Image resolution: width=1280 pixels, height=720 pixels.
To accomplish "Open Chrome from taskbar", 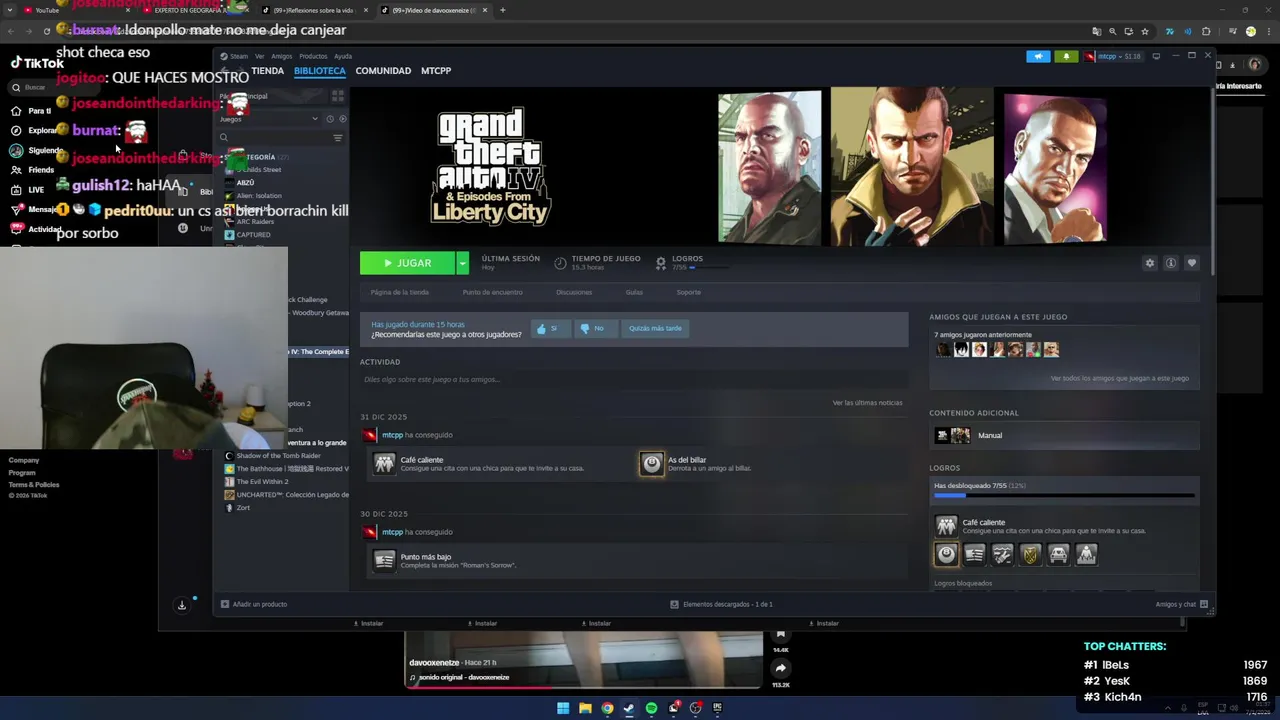I will (x=607, y=708).
